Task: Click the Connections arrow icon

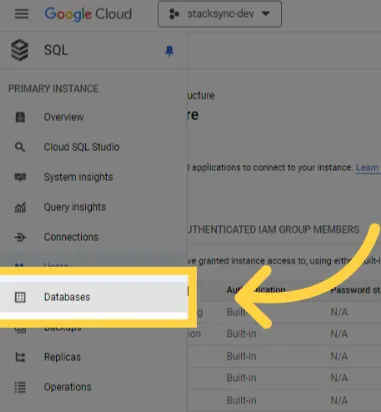Action: click(x=20, y=237)
